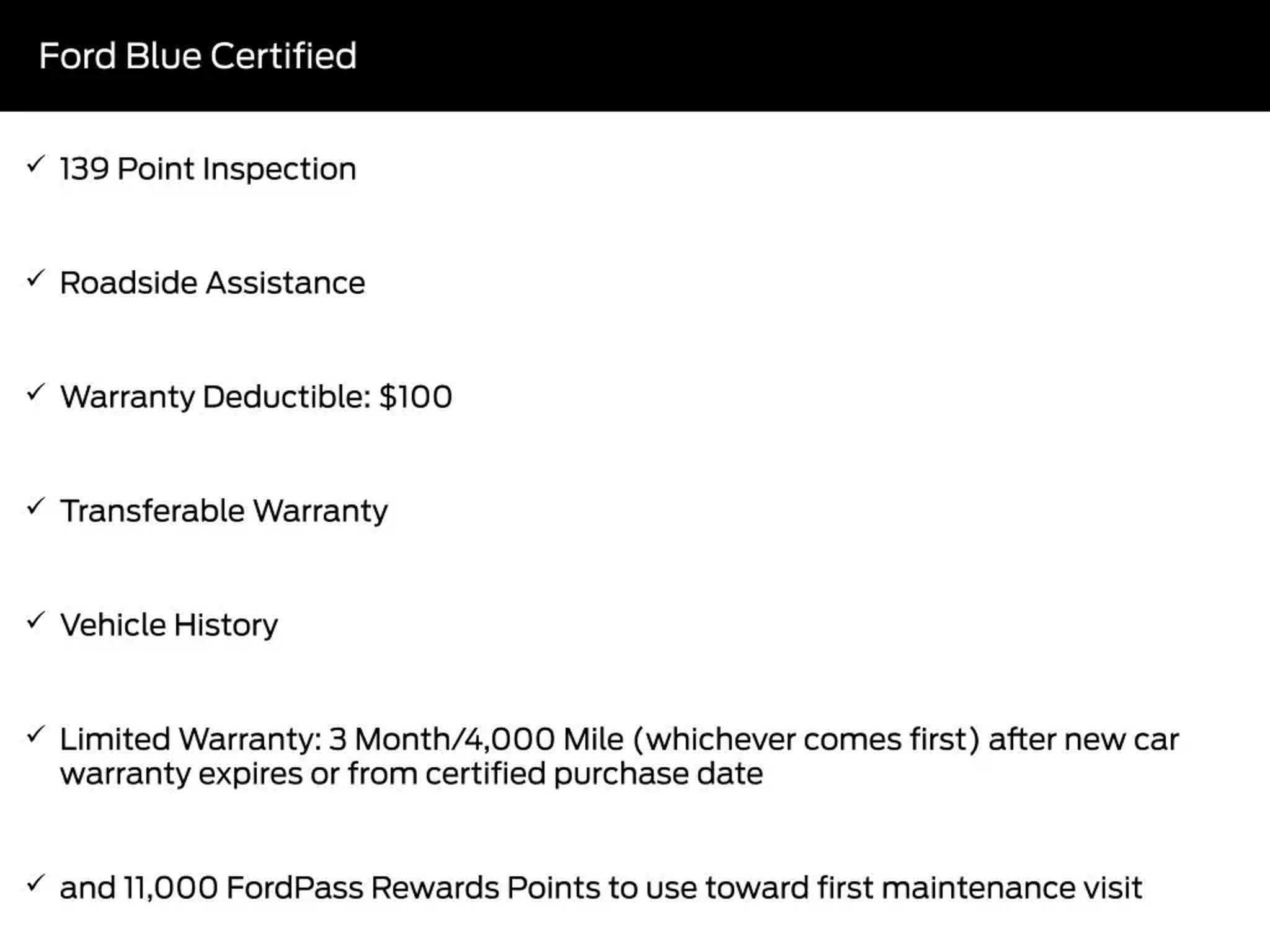The height and width of the screenshot is (952, 1270).
Task: Click the checkmark beside 139 Point Inspection
Action: click(x=36, y=165)
